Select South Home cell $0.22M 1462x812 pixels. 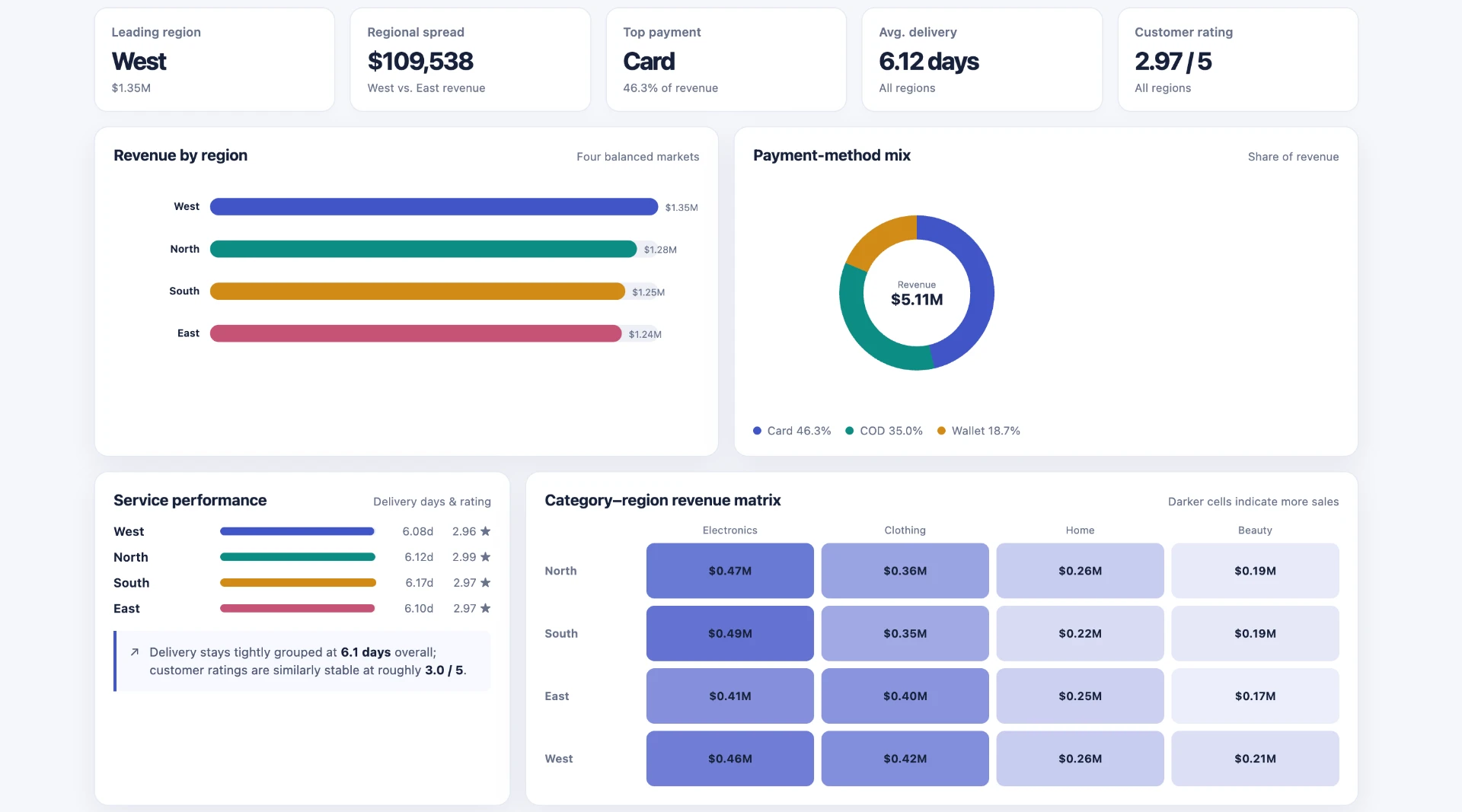tap(1080, 633)
